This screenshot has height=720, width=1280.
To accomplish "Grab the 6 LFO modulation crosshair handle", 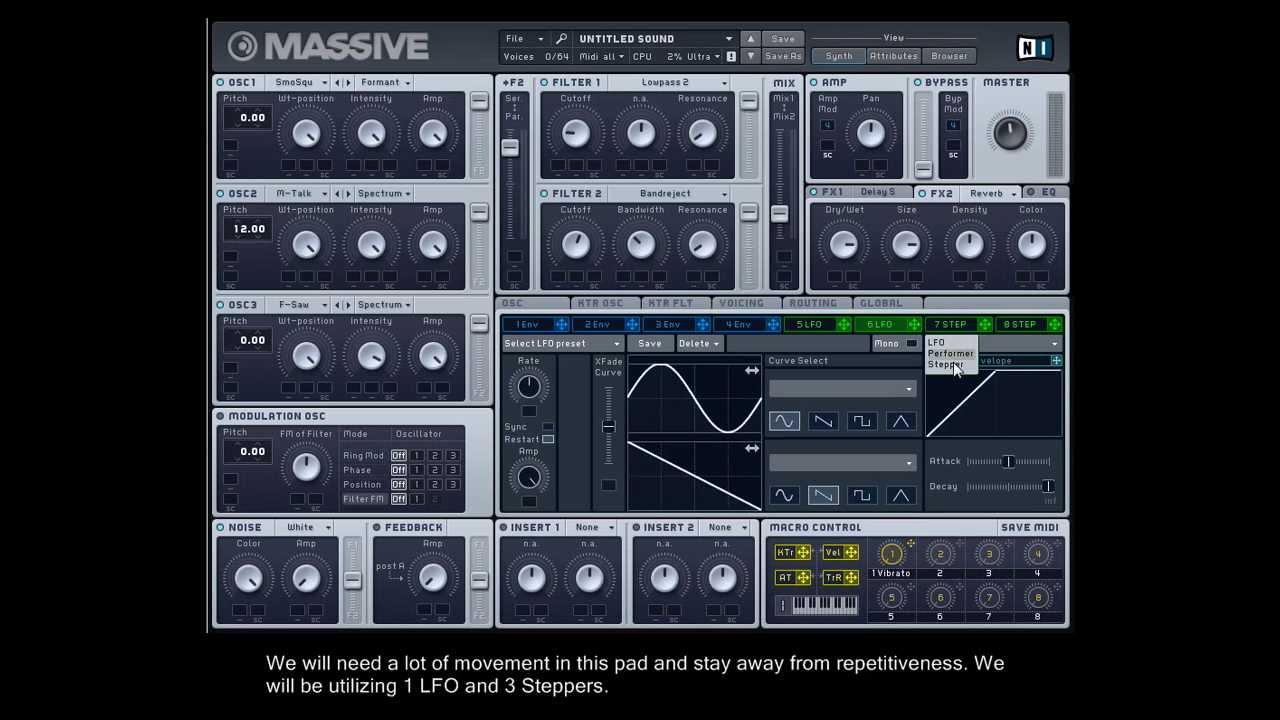I will (x=915, y=324).
